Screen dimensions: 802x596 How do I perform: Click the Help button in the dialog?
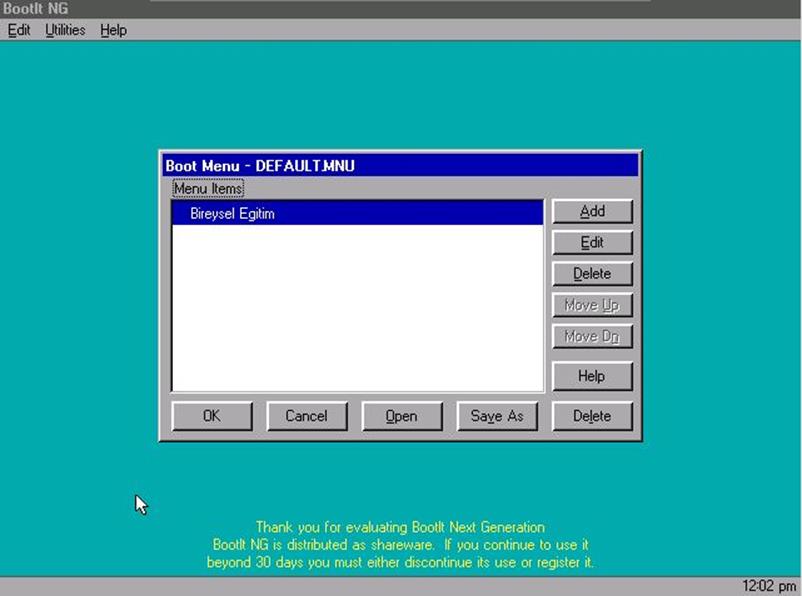pos(592,376)
